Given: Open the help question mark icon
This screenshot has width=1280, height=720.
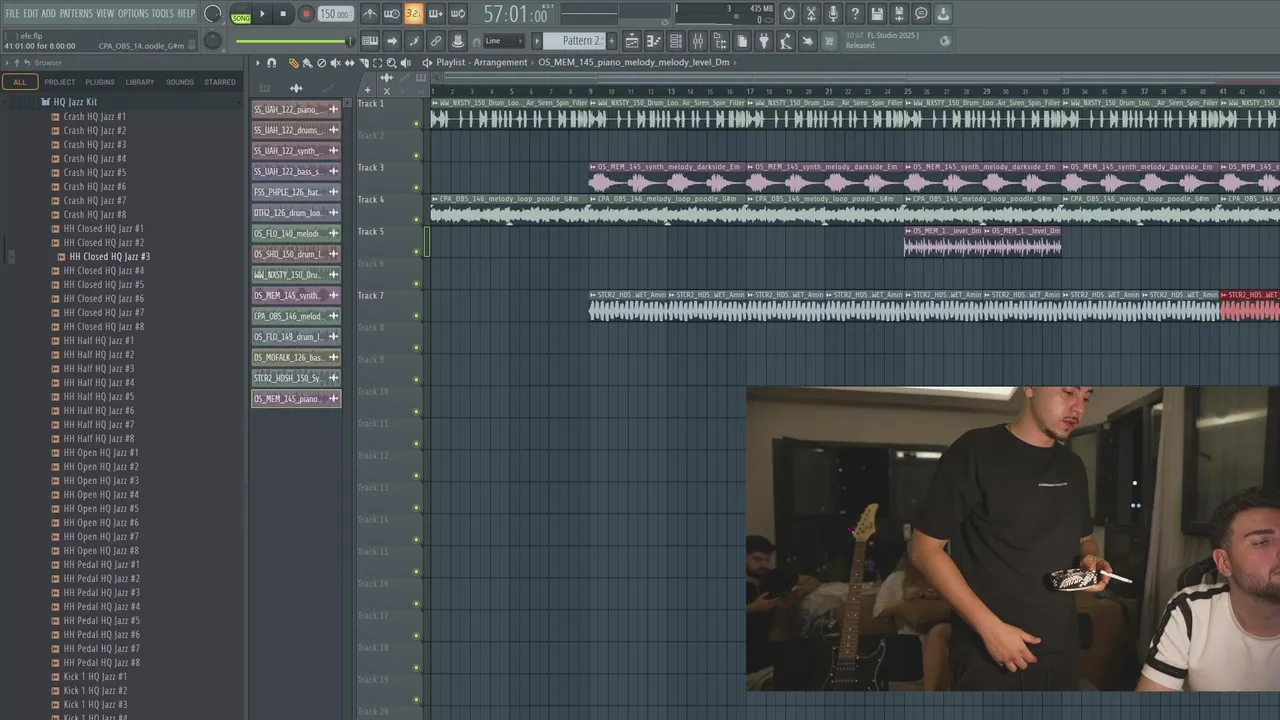Looking at the screenshot, I should point(855,14).
